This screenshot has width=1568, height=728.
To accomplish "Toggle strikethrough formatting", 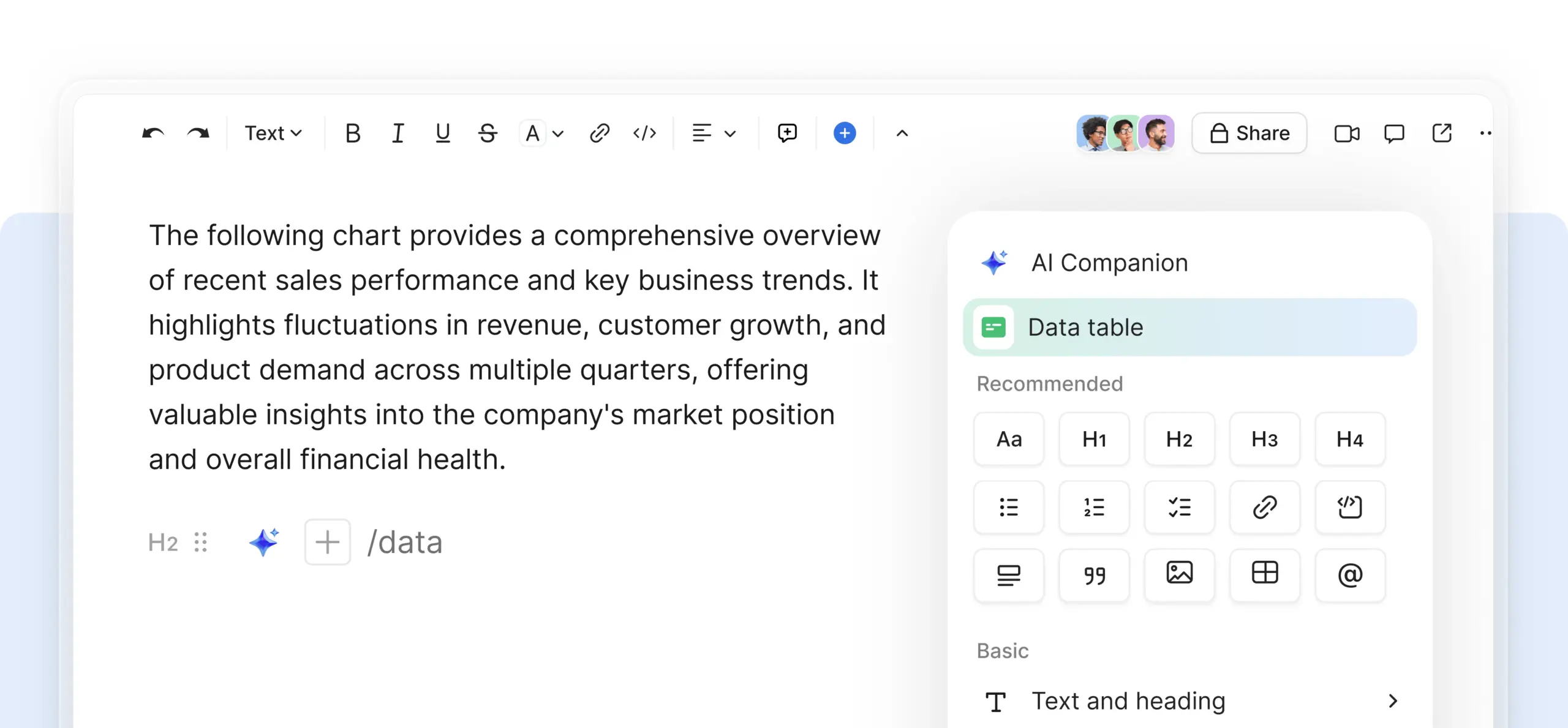I will click(488, 133).
